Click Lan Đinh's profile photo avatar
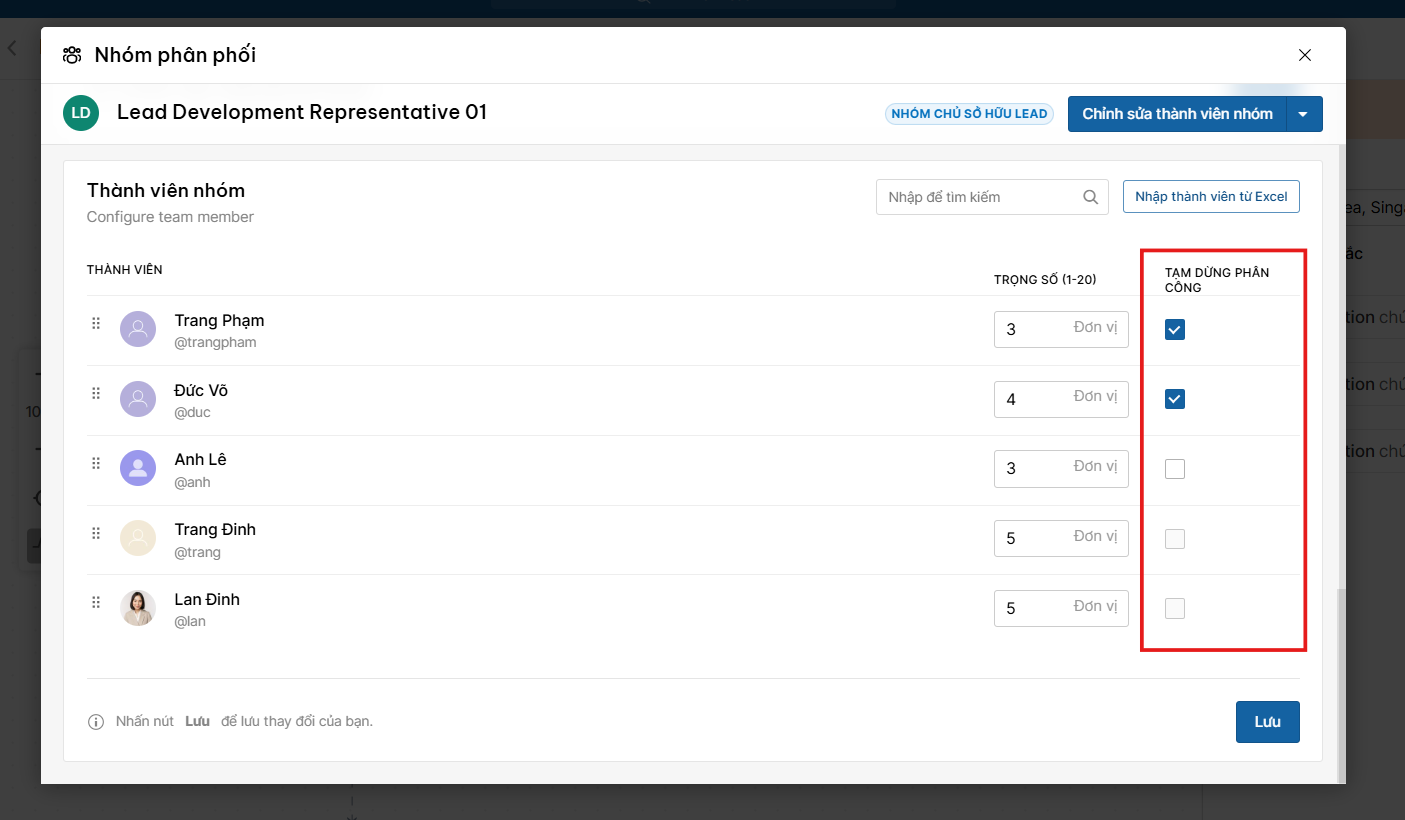1405x820 pixels. 138,608
